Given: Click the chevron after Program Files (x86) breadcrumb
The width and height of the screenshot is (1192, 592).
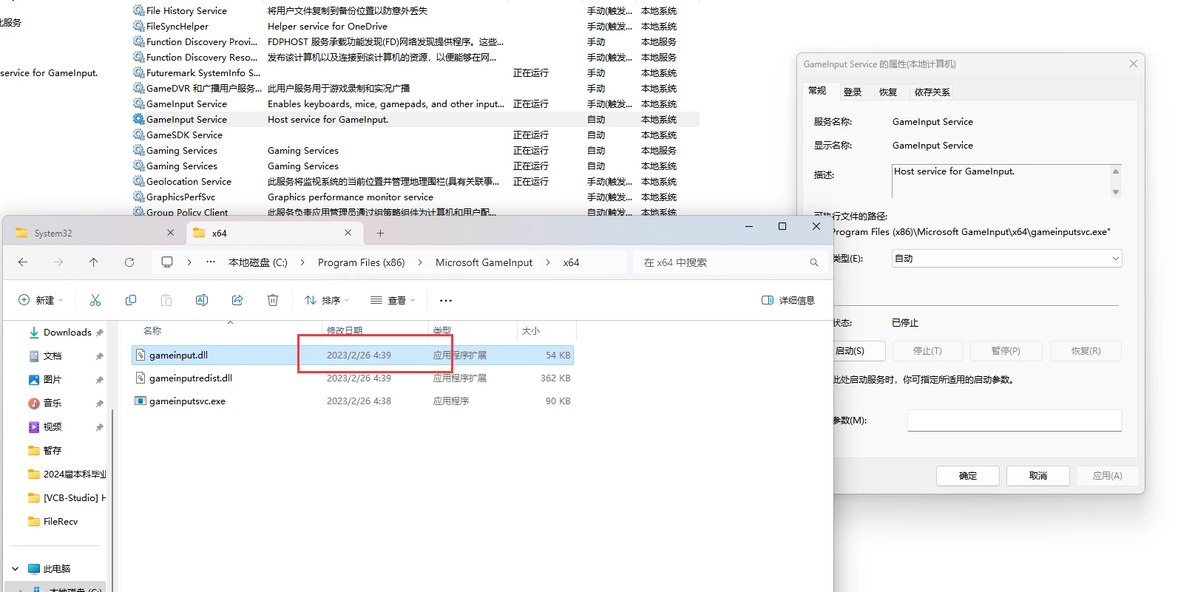Looking at the screenshot, I should pos(420,262).
